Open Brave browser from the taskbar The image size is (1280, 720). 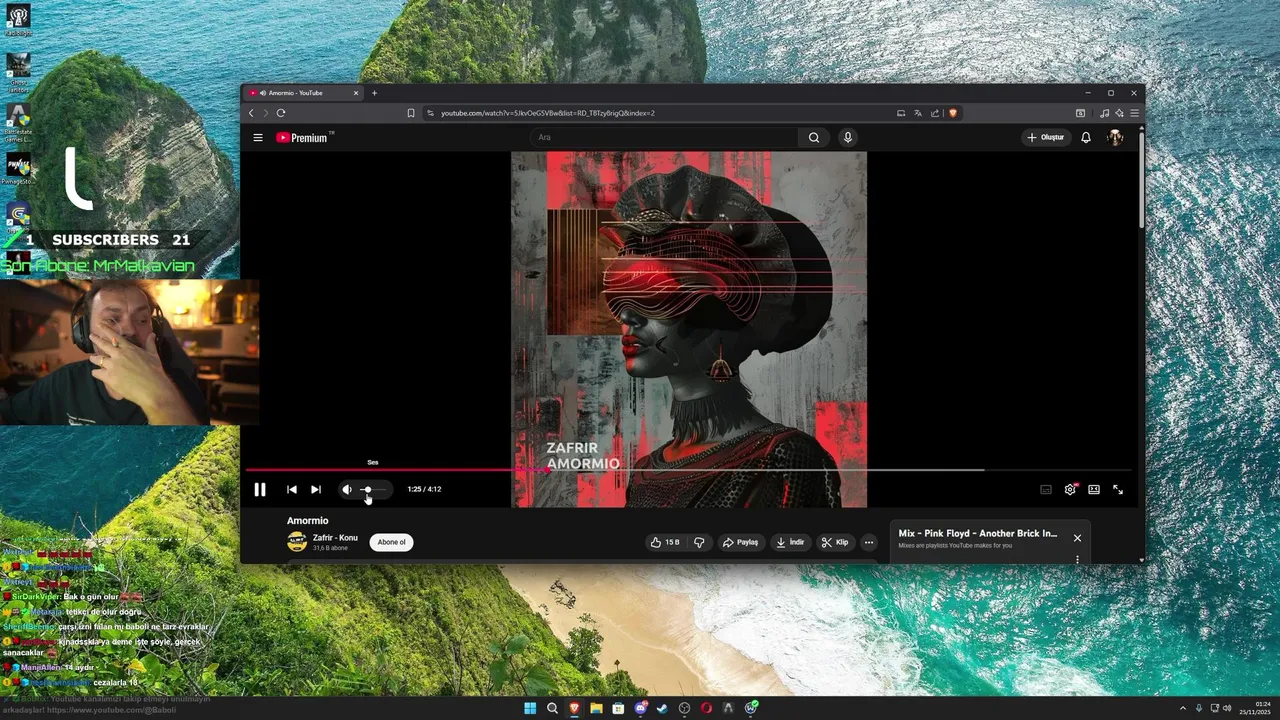click(x=574, y=708)
